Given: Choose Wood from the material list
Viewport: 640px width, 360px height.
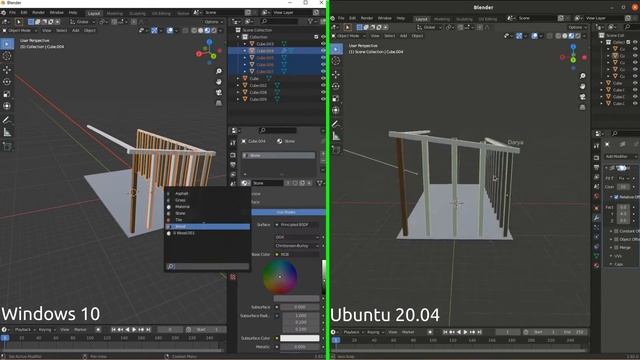Looking at the screenshot, I should pyautogui.click(x=208, y=227).
